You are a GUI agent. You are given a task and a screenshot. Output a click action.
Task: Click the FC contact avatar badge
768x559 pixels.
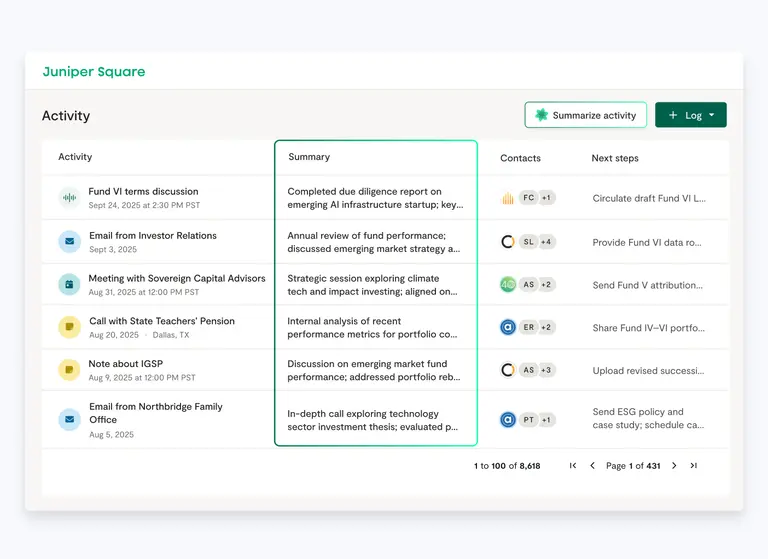[x=528, y=198]
